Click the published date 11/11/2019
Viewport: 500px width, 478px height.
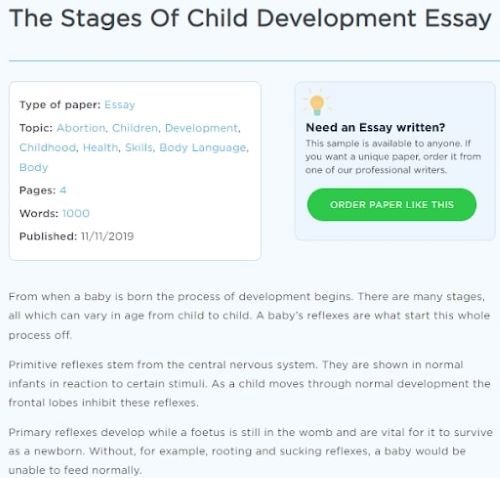pyautogui.click(x=107, y=236)
